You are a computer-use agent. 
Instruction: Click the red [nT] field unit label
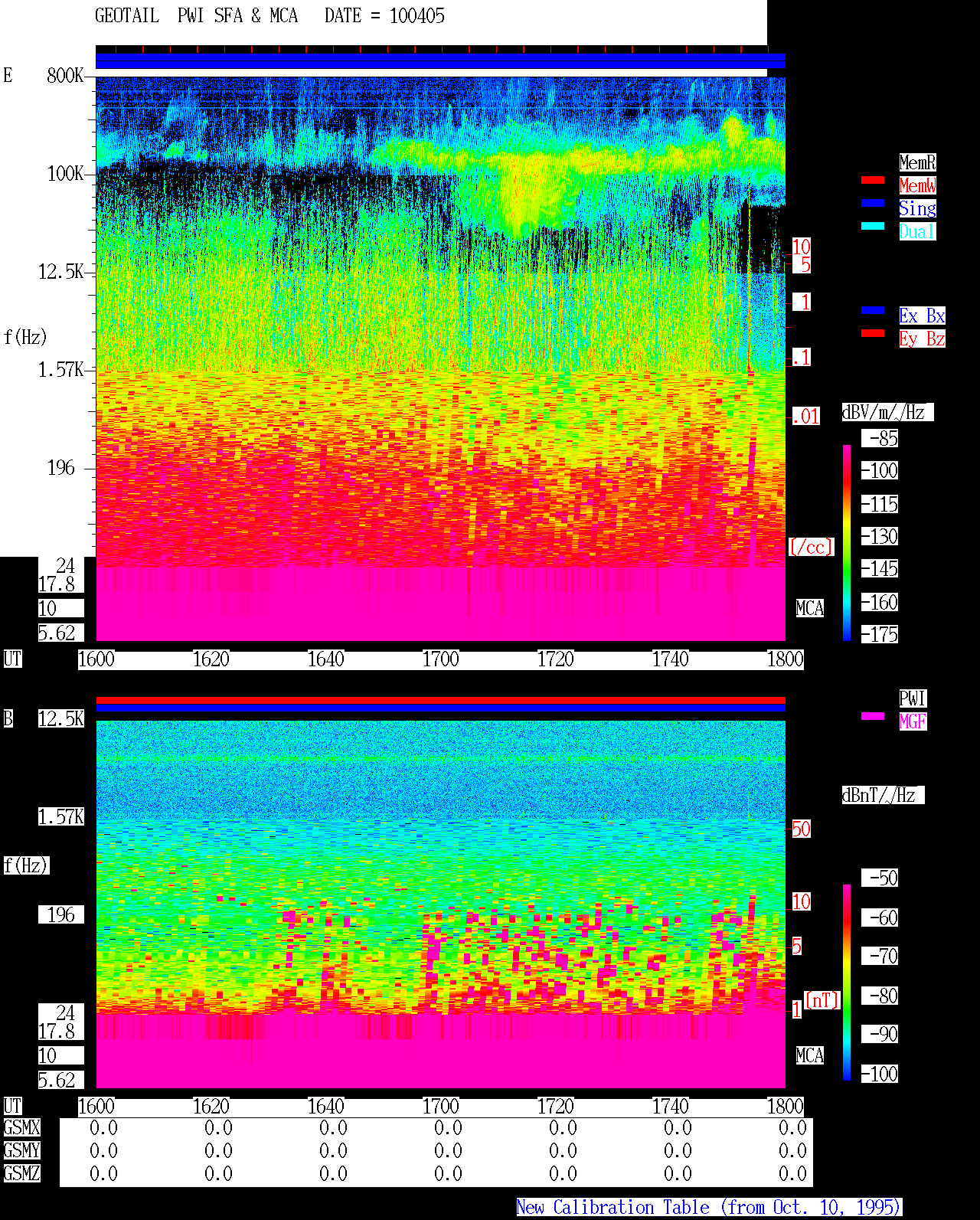point(822,1000)
